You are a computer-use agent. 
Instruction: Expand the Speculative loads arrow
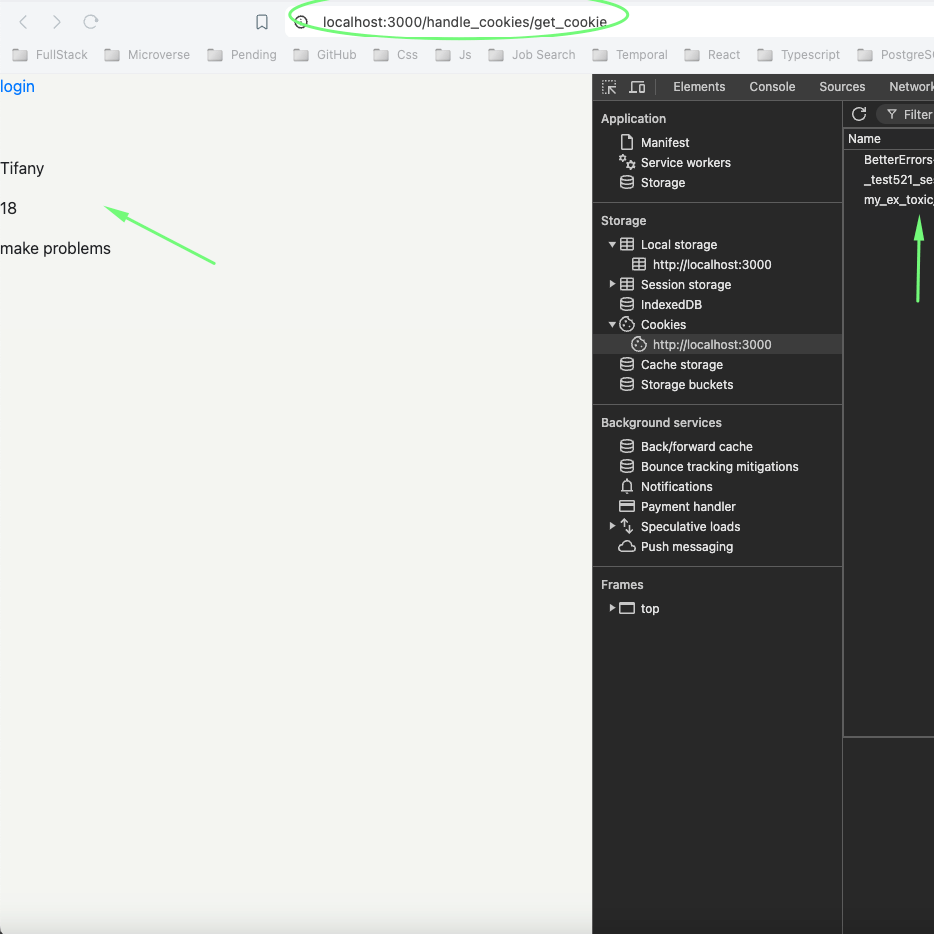(612, 526)
